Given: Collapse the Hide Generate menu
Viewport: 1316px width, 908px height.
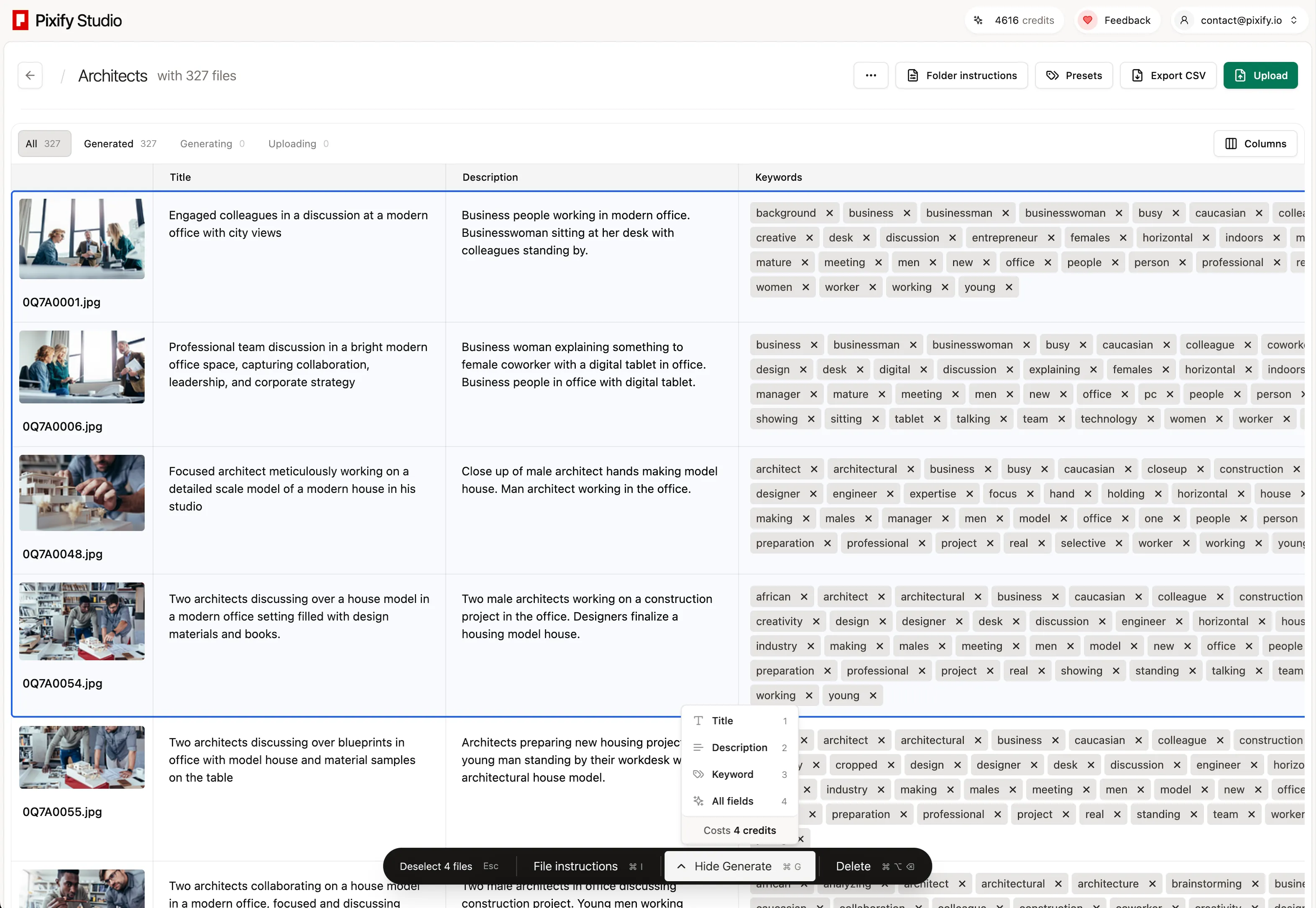Looking at the screenshot, I should pos(740,866).
